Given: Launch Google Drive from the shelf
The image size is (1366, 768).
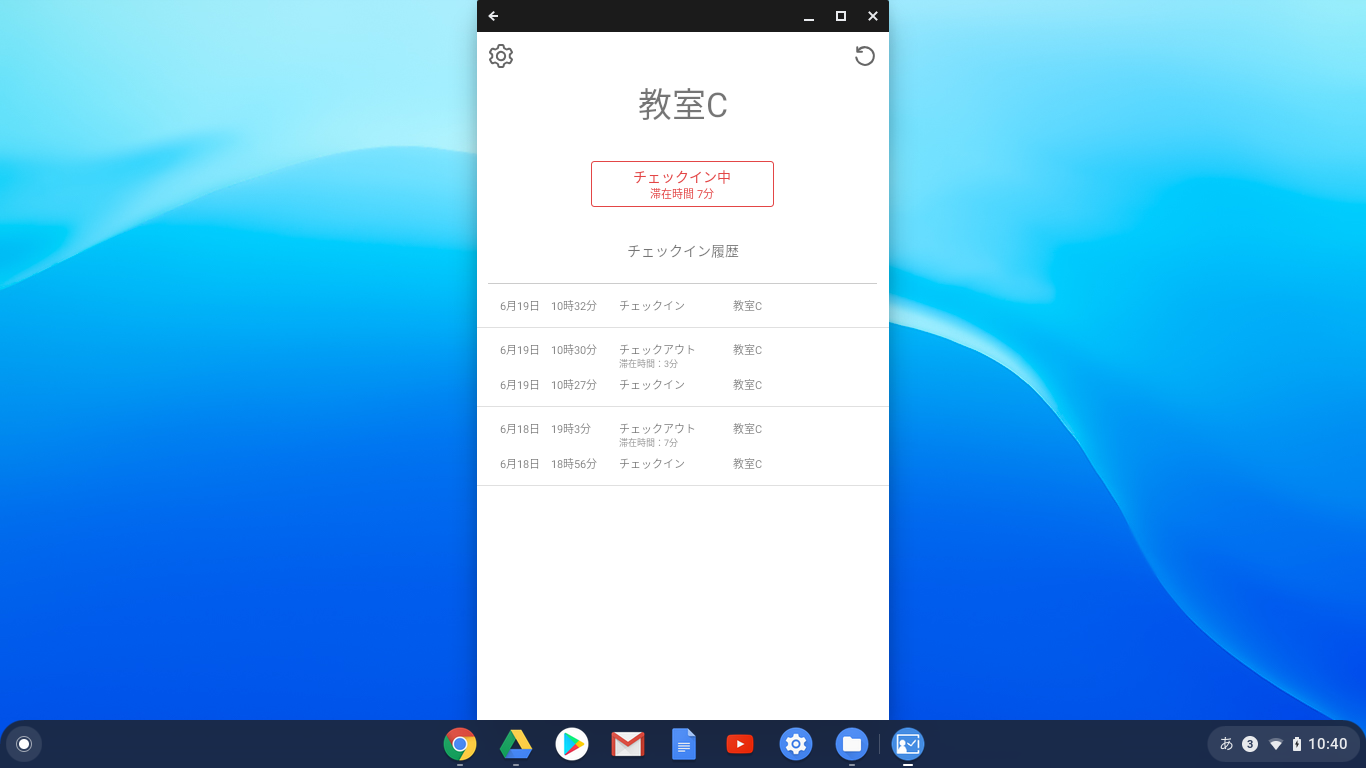Looking at the screenshot, I should (516, 744).
